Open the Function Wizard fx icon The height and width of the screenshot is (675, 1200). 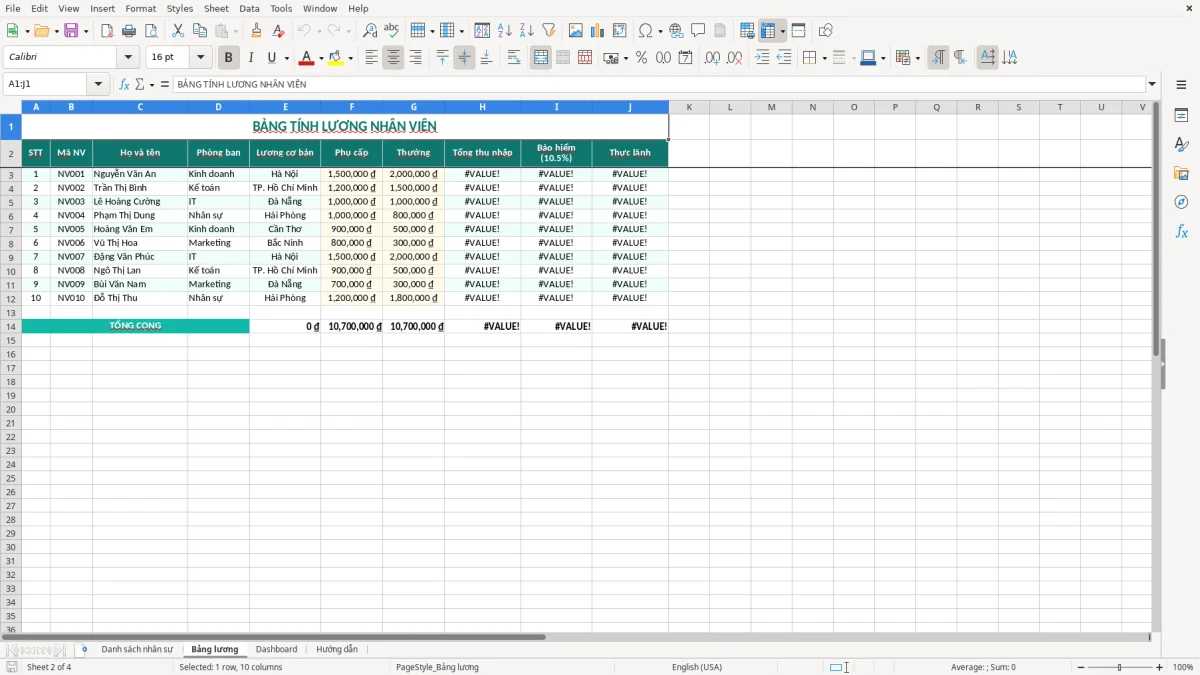click(x=124, y=84)
